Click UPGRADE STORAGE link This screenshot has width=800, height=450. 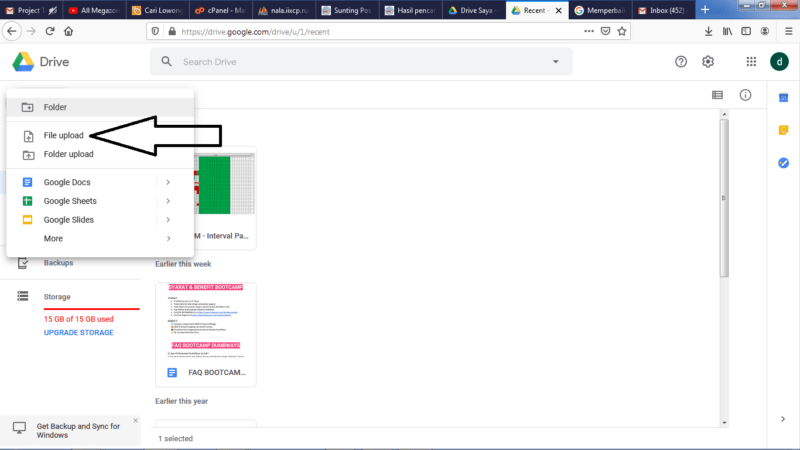79,333
